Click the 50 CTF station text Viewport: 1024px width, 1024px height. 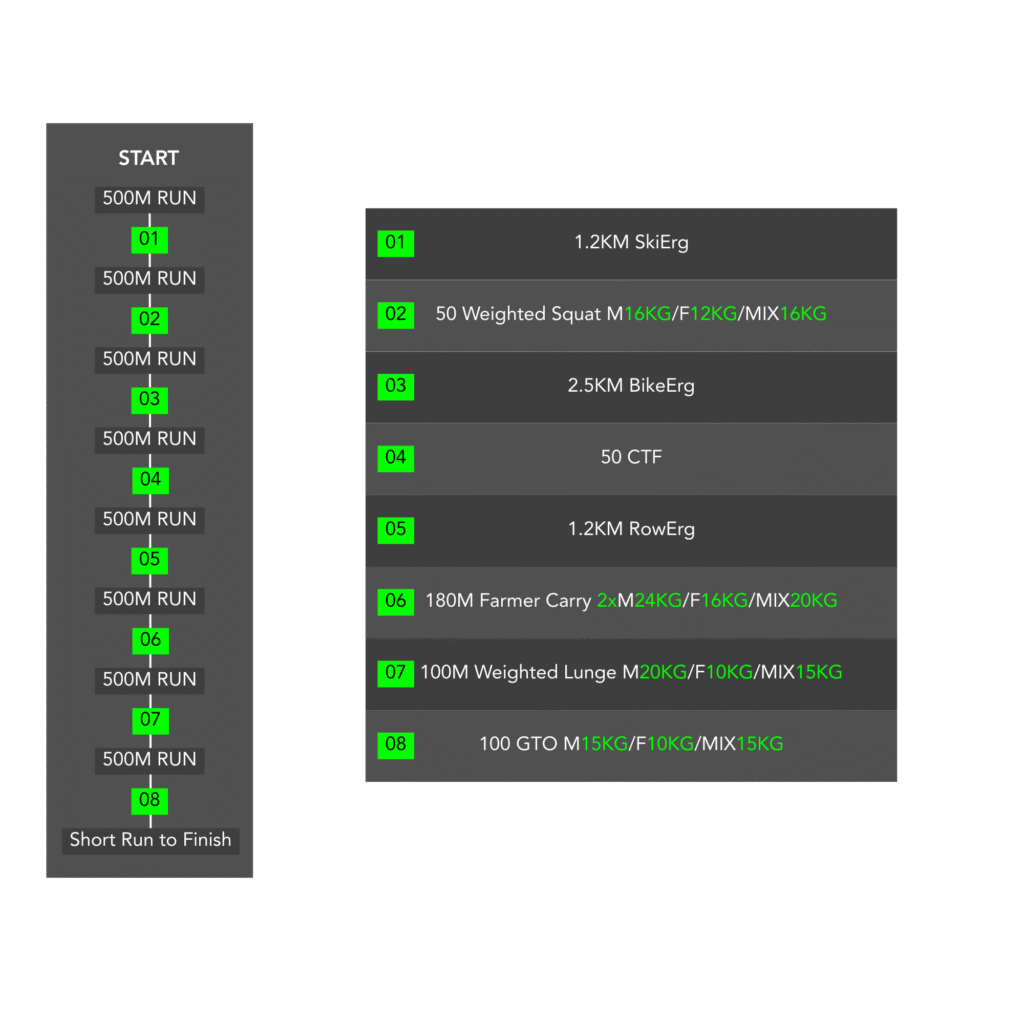click(631, 458)
